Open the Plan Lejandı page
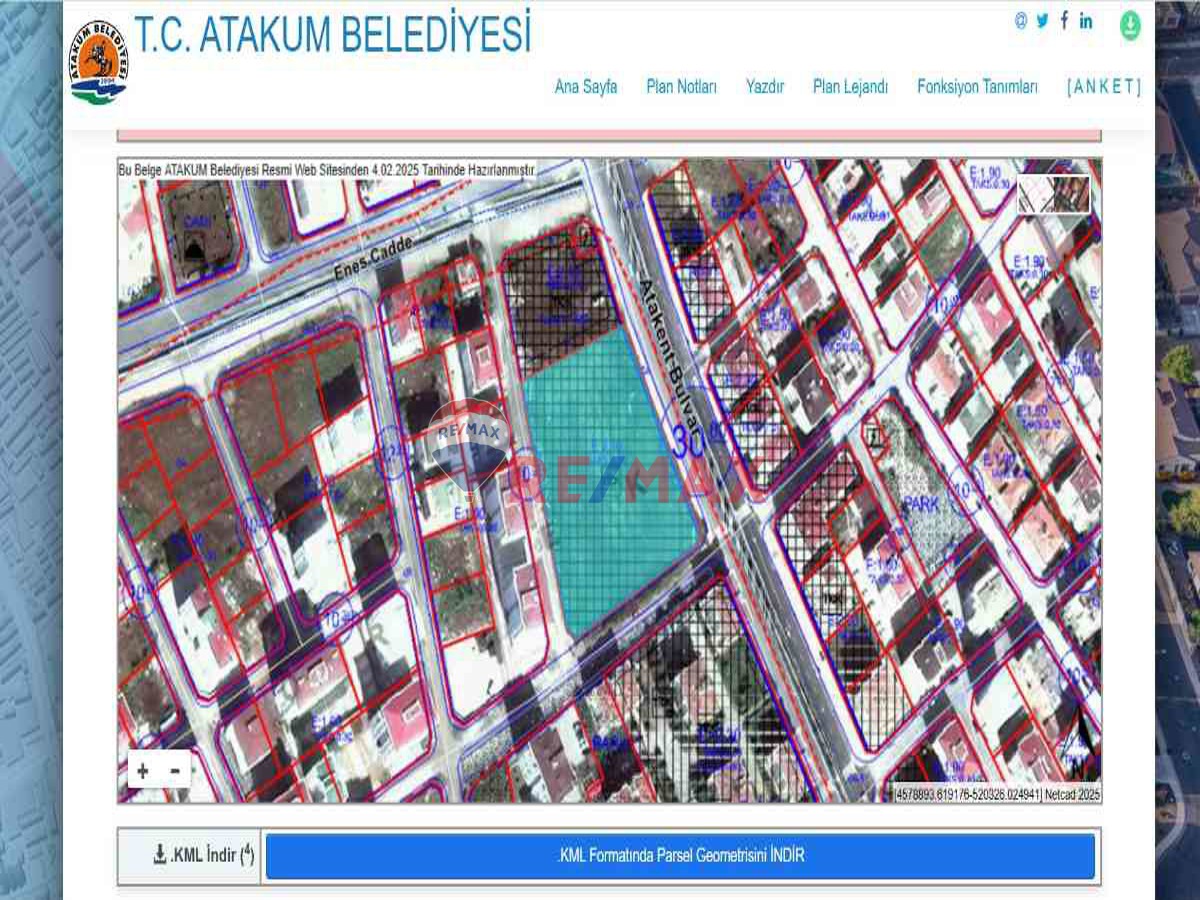This screenshot has height=900, width=1200. 850,87
